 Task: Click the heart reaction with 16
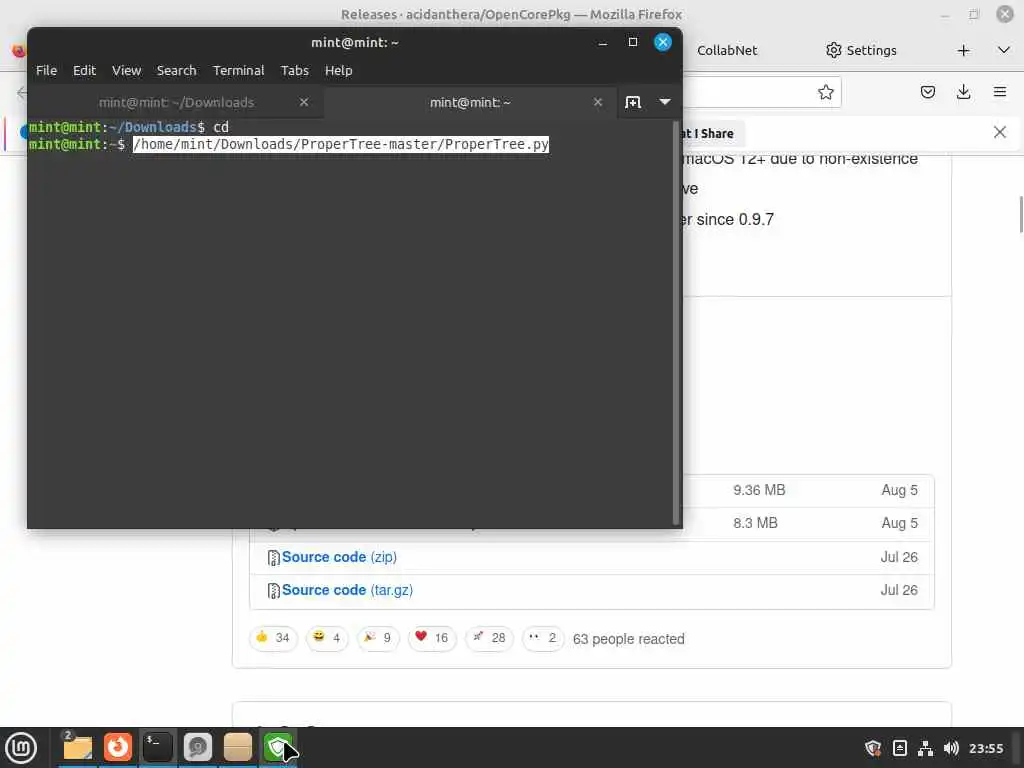tap(432, 638)
